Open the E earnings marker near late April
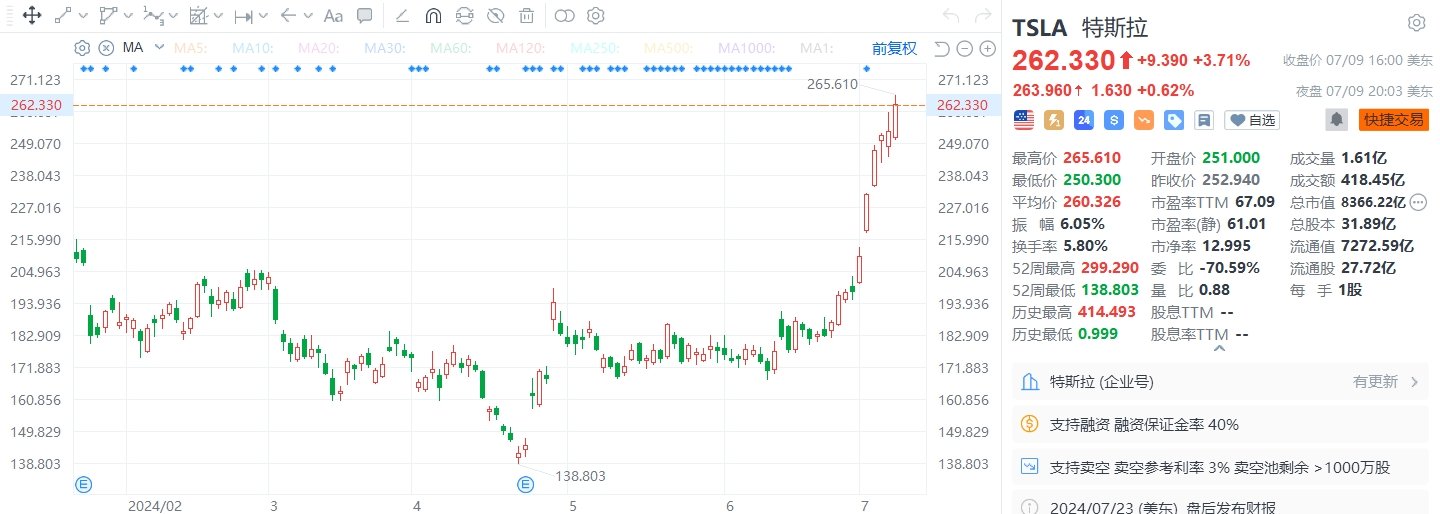 pos(525,484)
